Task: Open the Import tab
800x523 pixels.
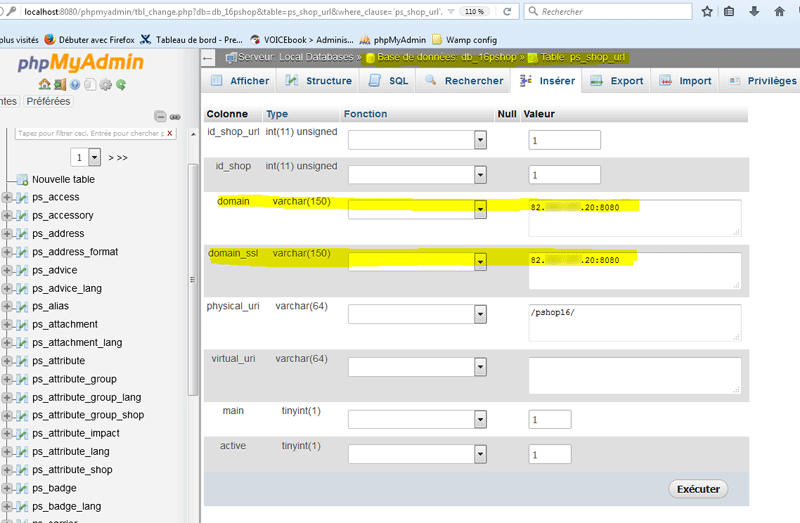Action: (685, 81)
